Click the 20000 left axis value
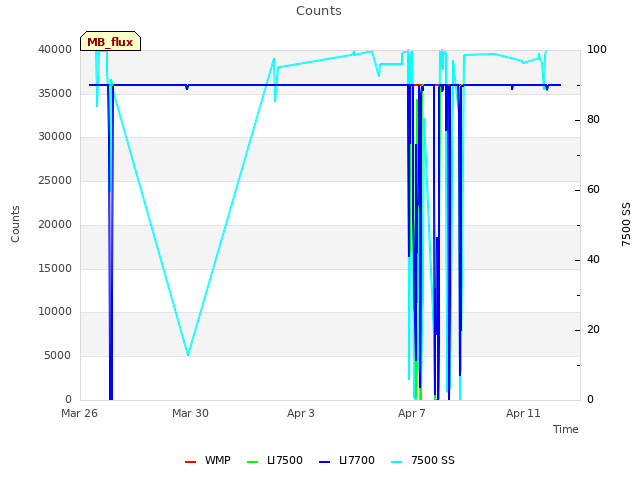 click(x=55, y=224)
